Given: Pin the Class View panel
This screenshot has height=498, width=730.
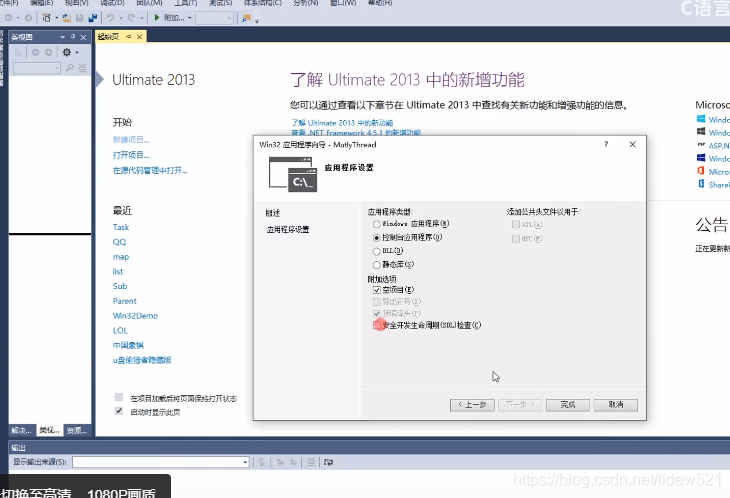Looking at the screenshot, I should point(73,37).
